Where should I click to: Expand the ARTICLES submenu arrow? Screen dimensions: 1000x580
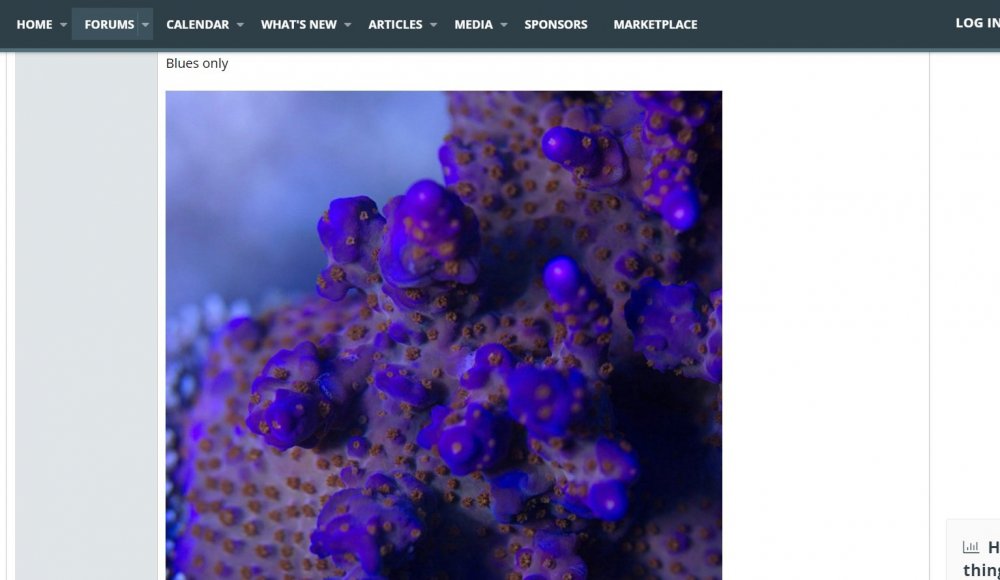tap(434, 24)
